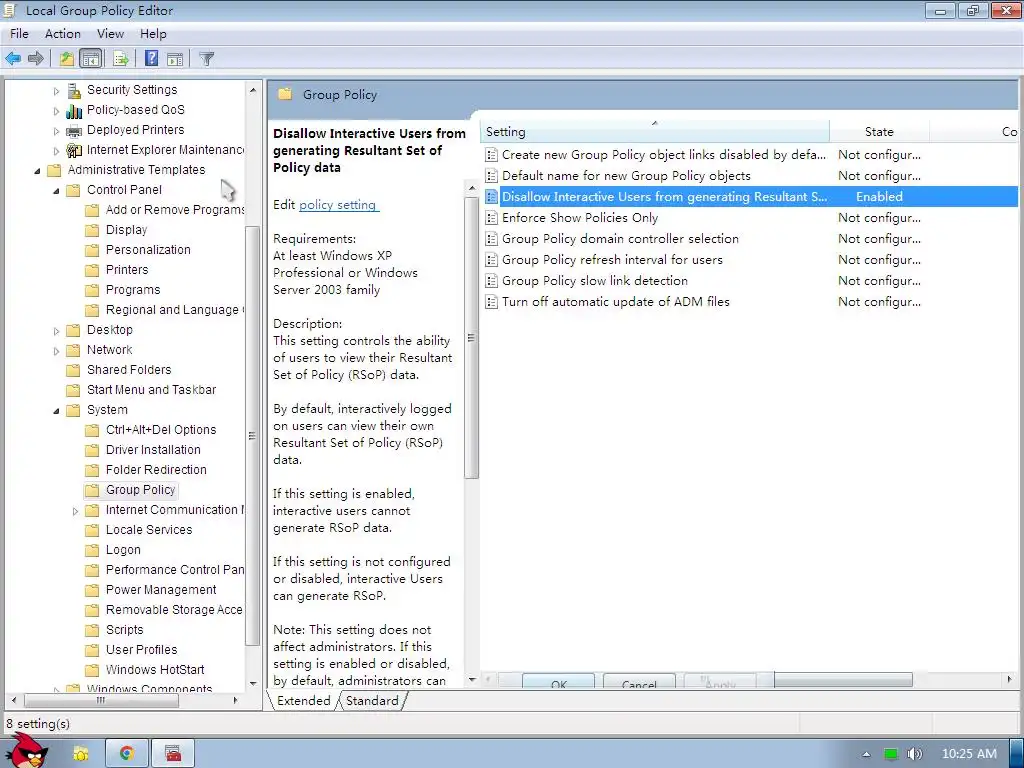This screenshot has height=768, width=1024.
Task: Click icon beside Turn off automatic update of ADM
Action: pos(491,302)
